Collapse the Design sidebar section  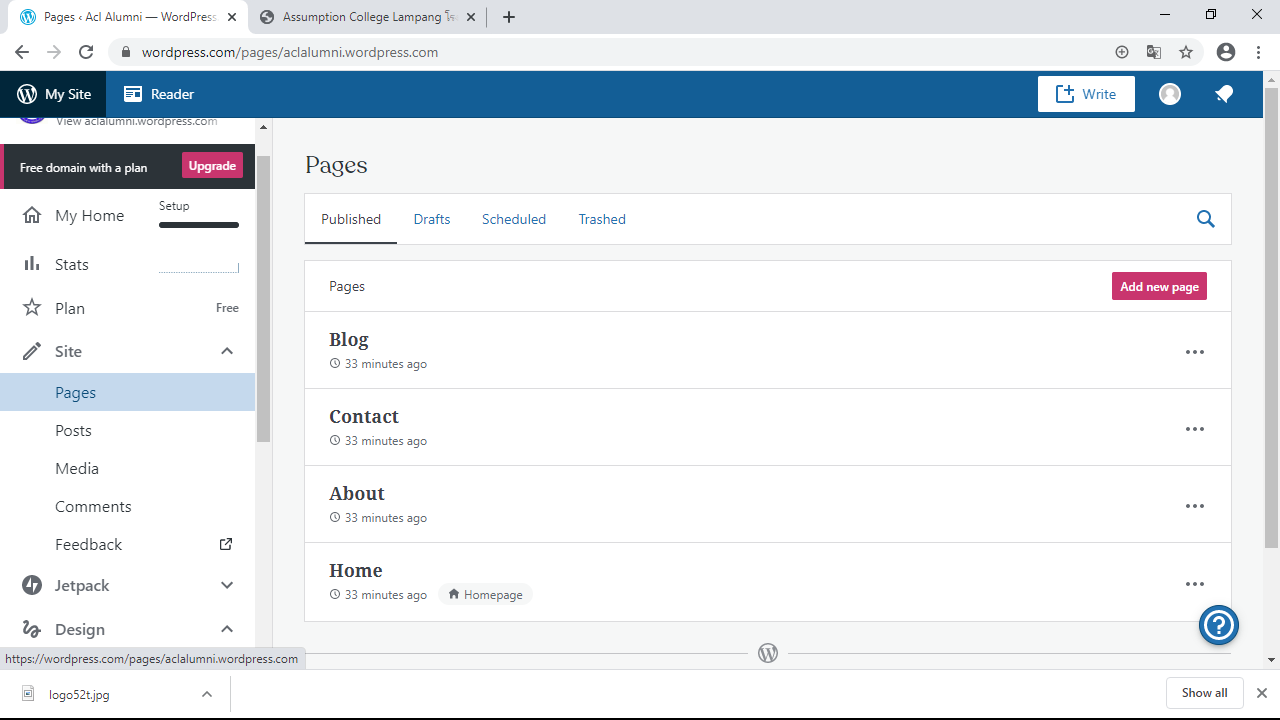point(227,629)
